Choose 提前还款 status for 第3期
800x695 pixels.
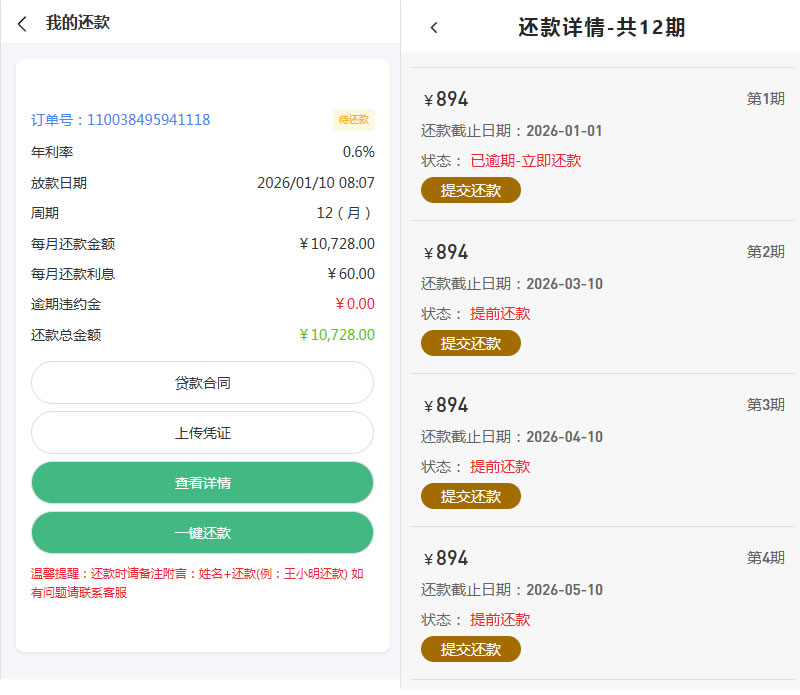click(500, 467)
